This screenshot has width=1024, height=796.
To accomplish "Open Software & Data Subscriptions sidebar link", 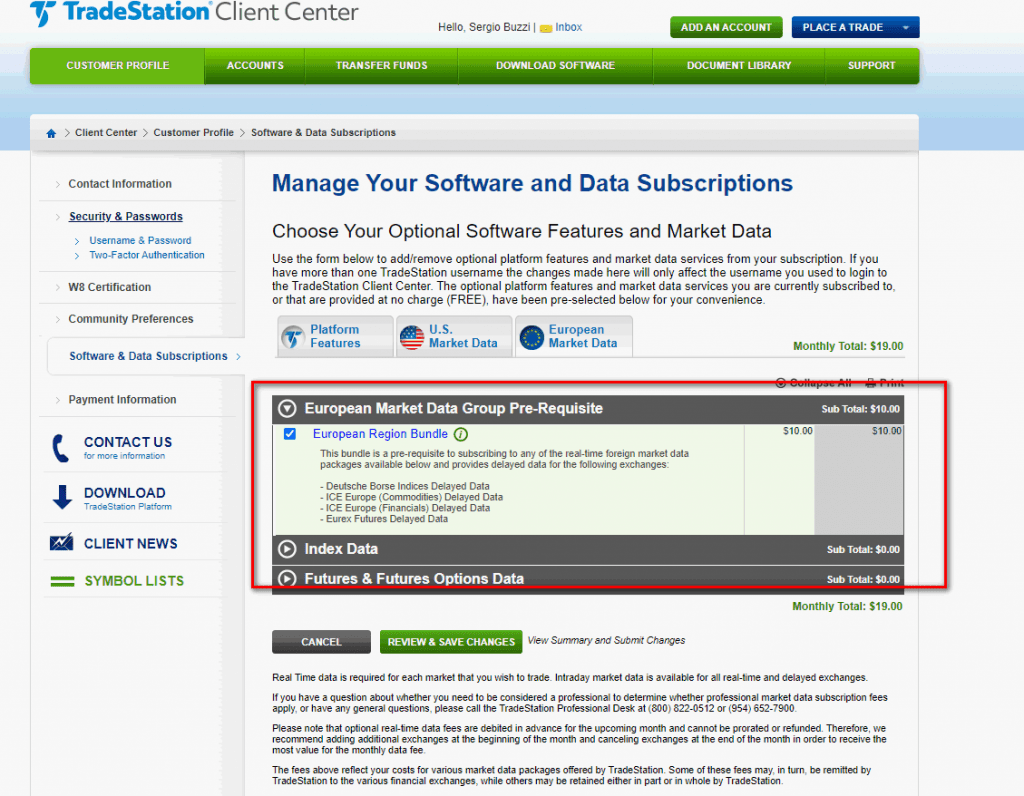I will 148,357.
